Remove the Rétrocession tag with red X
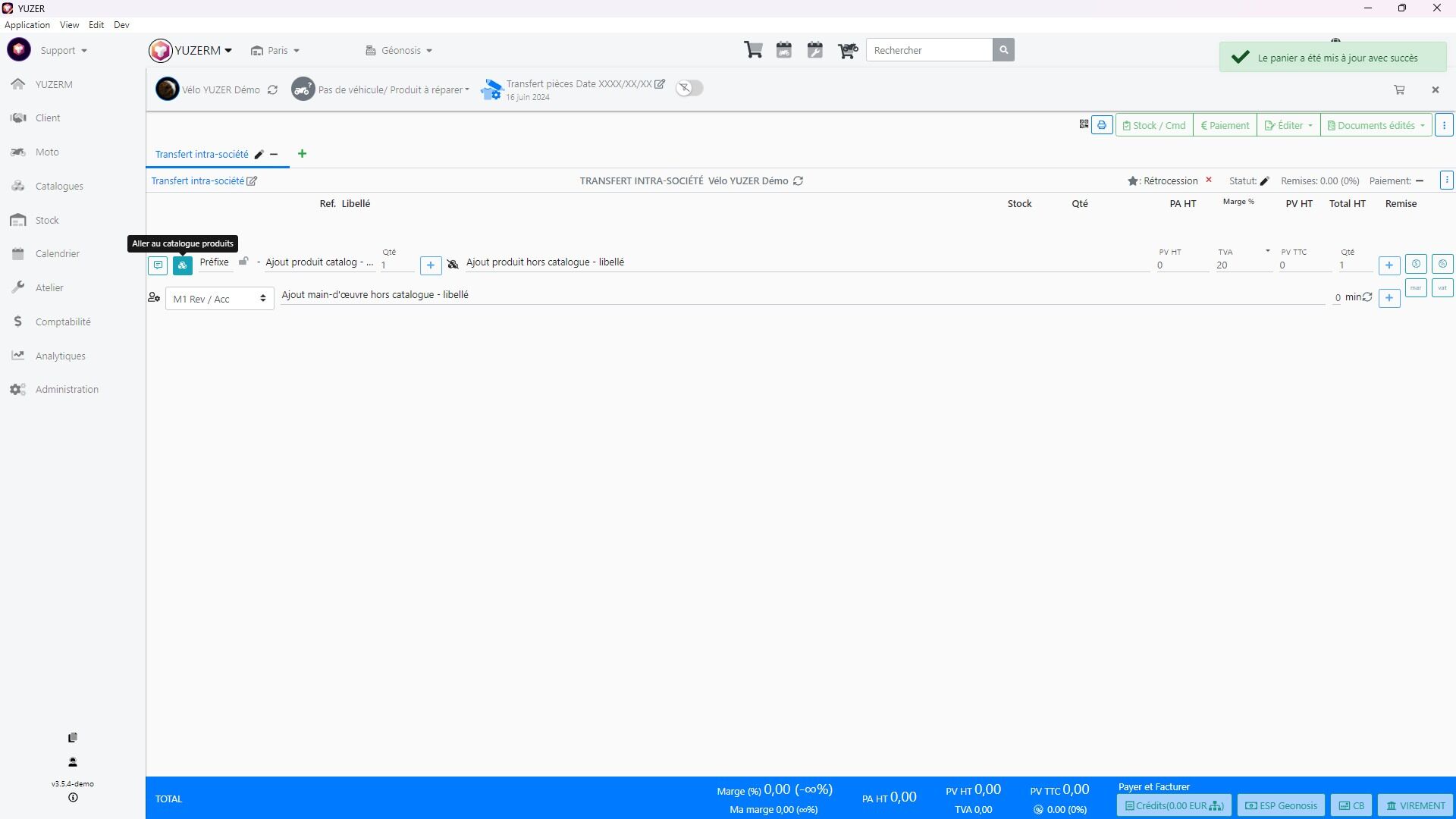This screenshot has height=819, width=1456. click(x=1209, y=180)
